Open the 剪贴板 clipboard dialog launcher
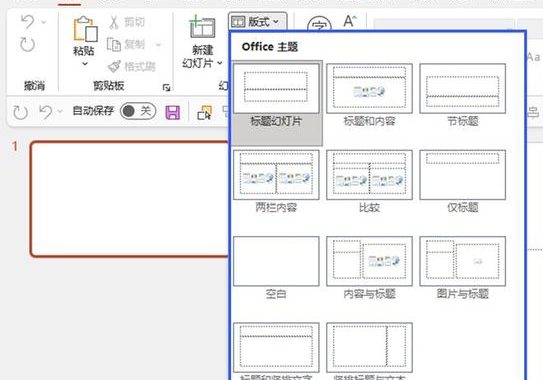Viewport: 543px width, 380px height. pos(167,87)
